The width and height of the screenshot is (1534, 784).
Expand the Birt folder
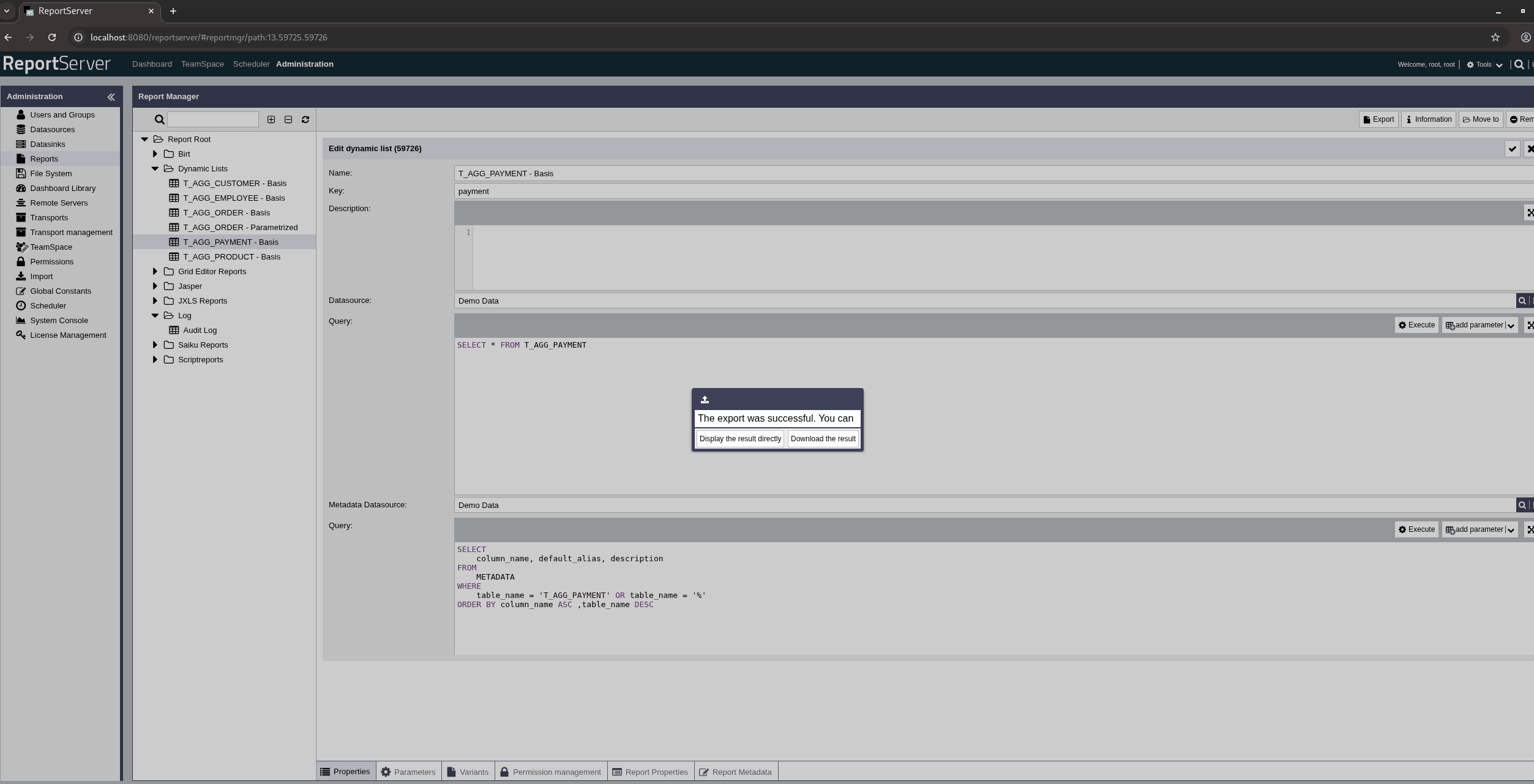pos(155,154)
